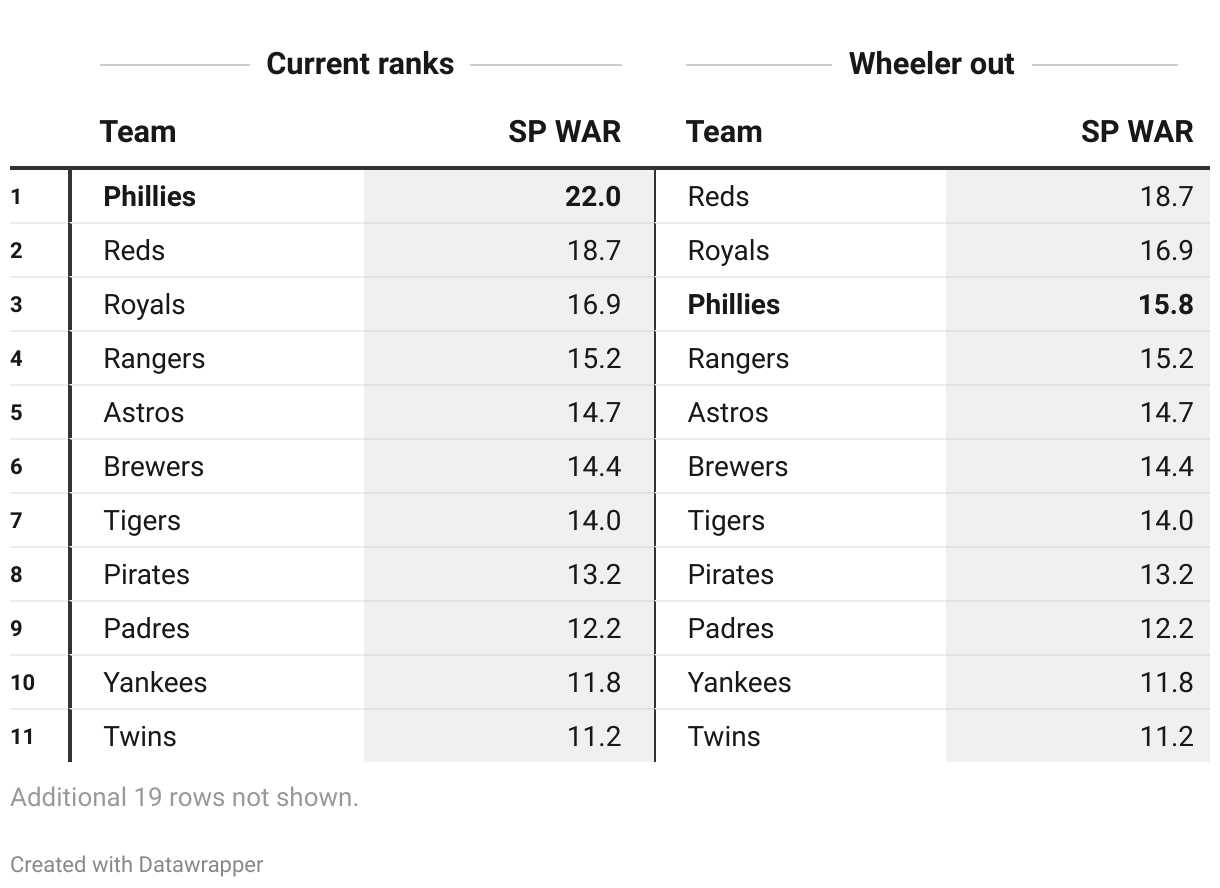Select Reds in the Wheeler out column
The width and height of the screenshot is (1220, 888).
pos(718,196)
